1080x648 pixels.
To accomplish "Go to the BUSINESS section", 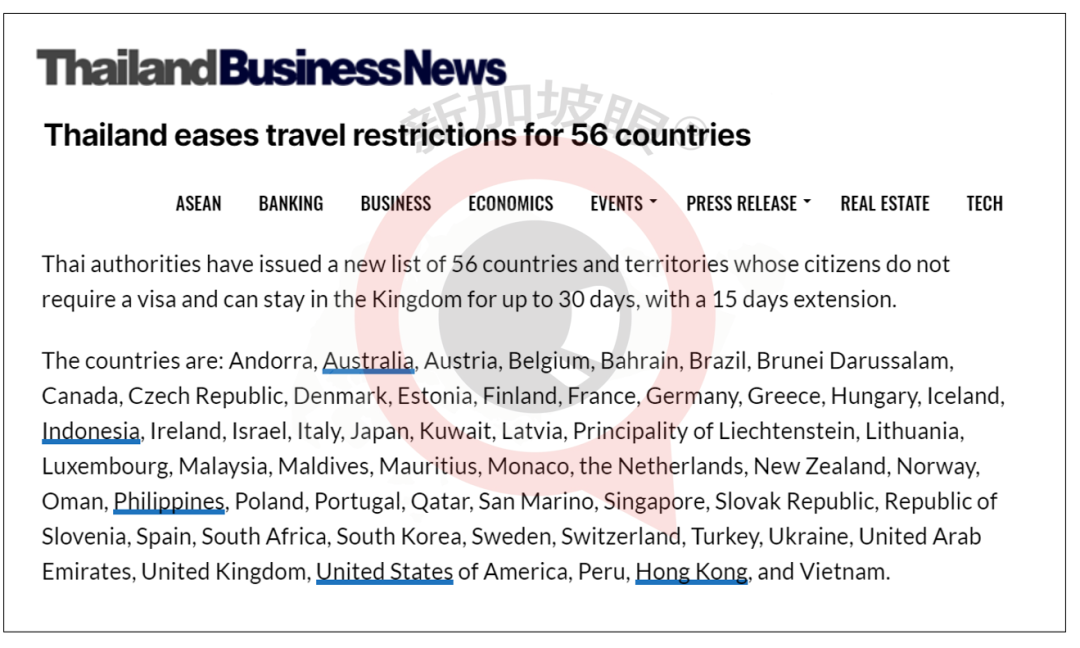I will 396,203.
